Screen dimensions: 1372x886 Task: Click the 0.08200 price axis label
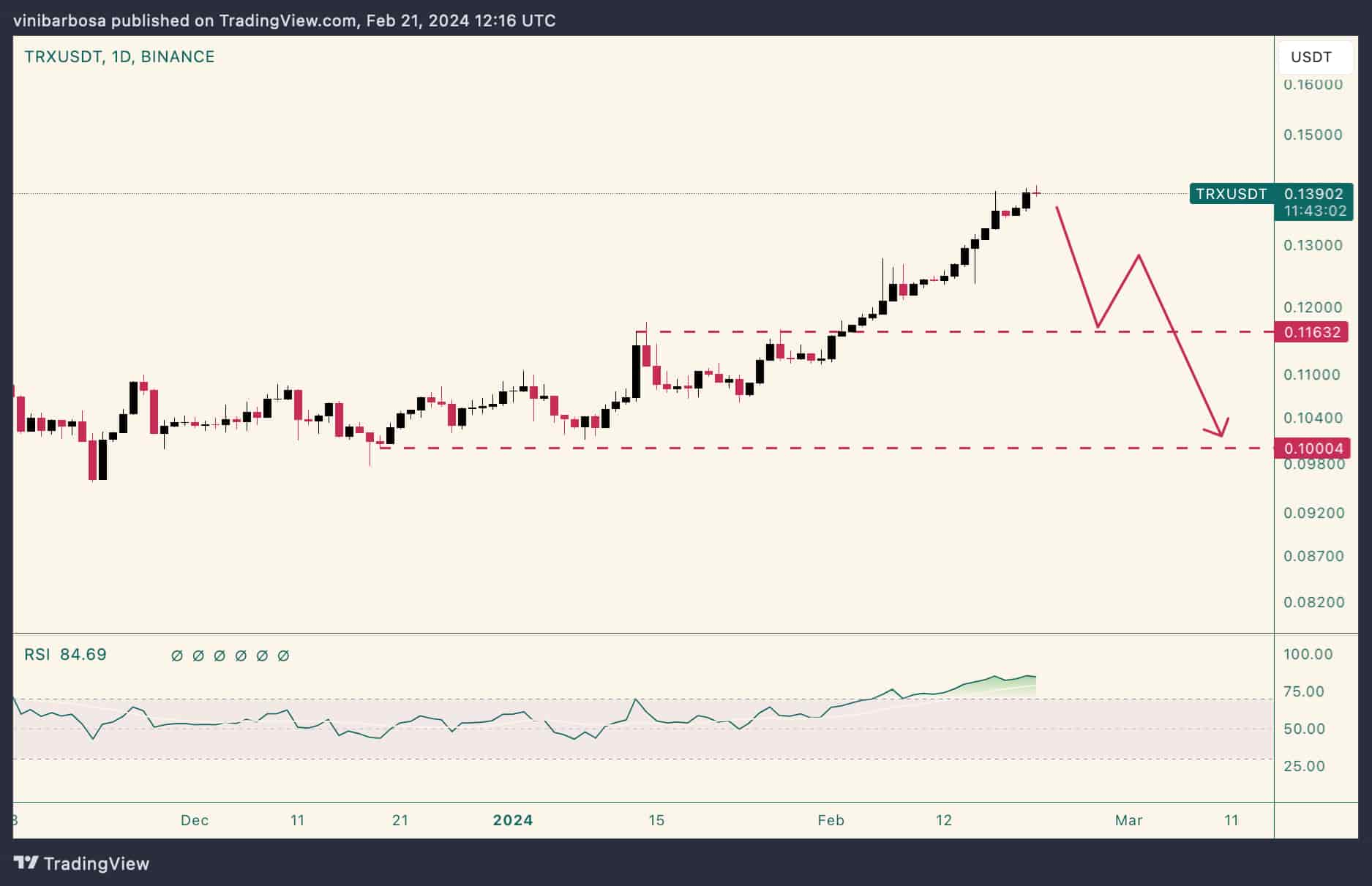pyautogui.click(x=1313, y=602)
